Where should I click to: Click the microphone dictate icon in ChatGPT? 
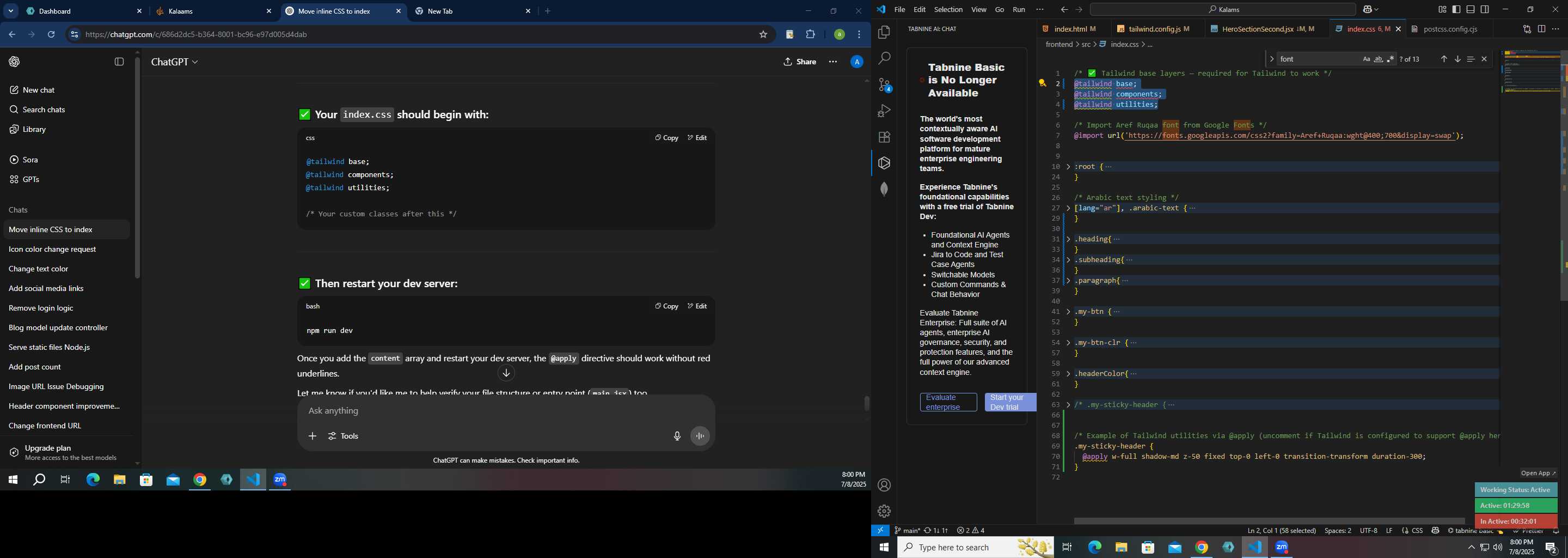point(676,436)
